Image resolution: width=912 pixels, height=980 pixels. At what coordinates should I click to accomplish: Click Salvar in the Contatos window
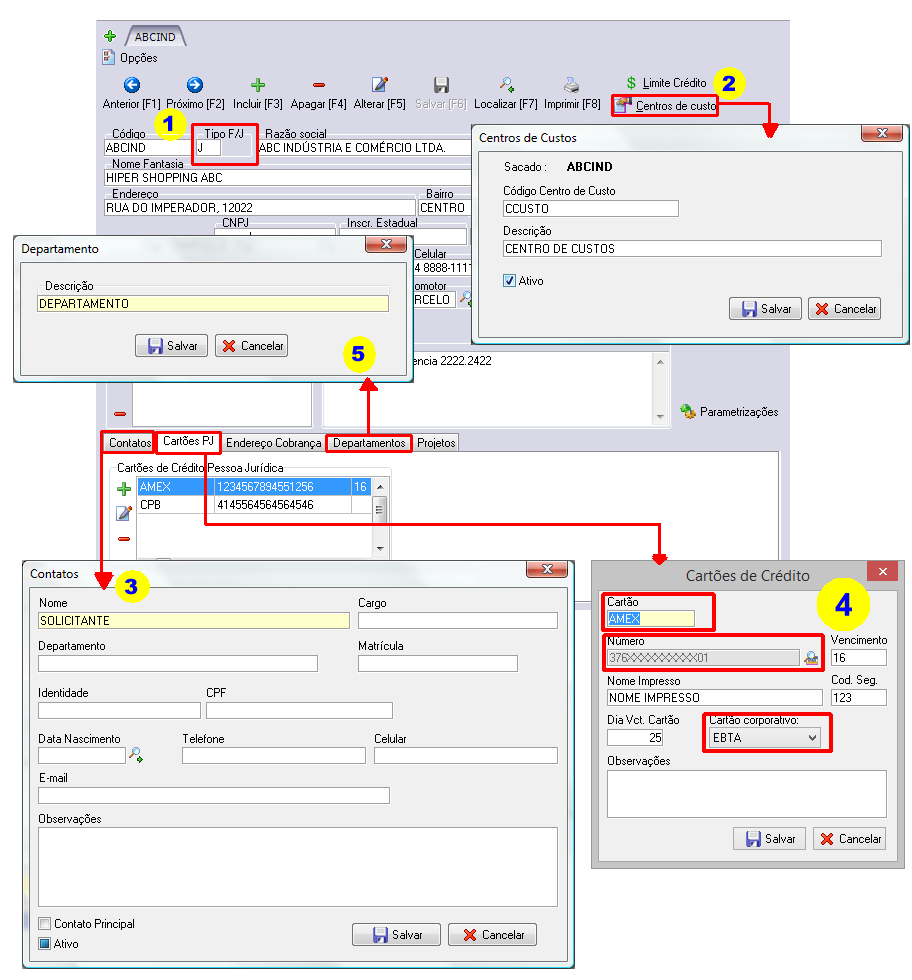click(396, 935)
